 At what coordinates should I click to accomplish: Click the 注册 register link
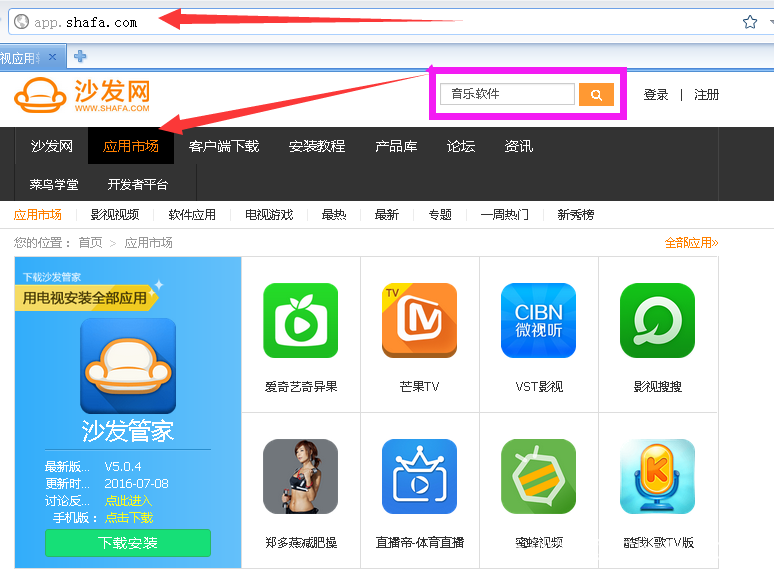click(706, 94)
